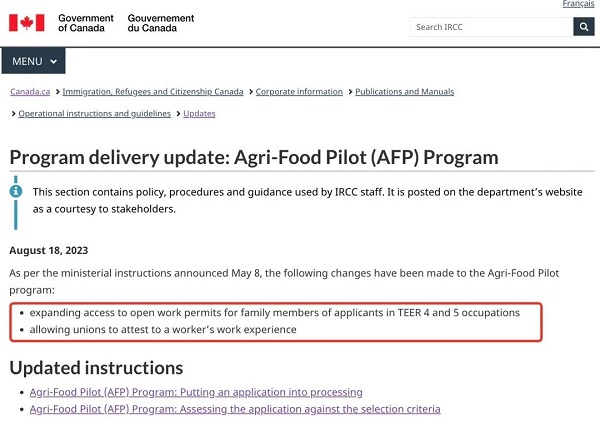Click the Canadian flag logo
This screenshot has width=600, height=428.
click(27, 22)
